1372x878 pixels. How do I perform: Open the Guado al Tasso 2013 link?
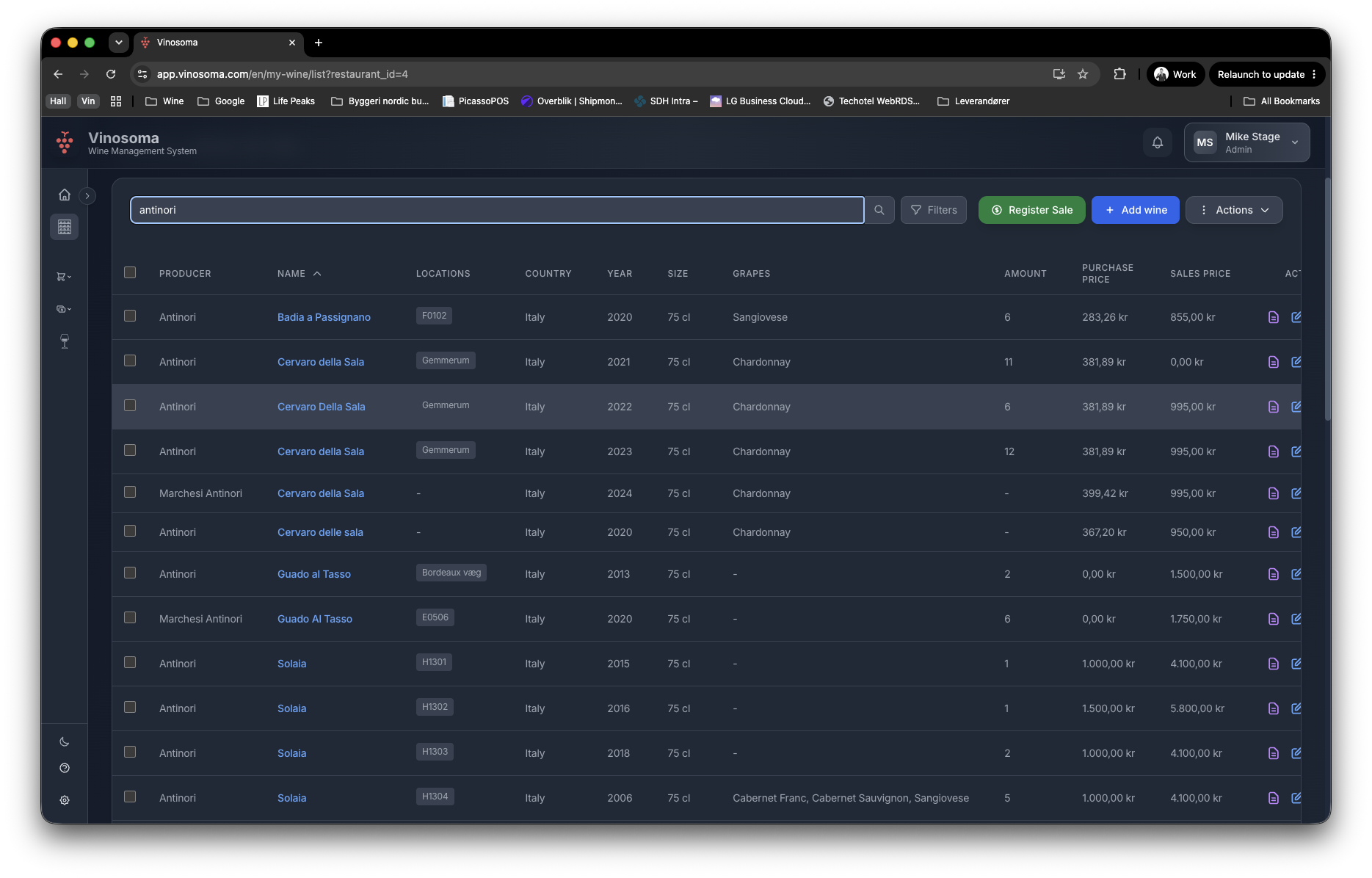pyautogui.click(x=314, y=574)
